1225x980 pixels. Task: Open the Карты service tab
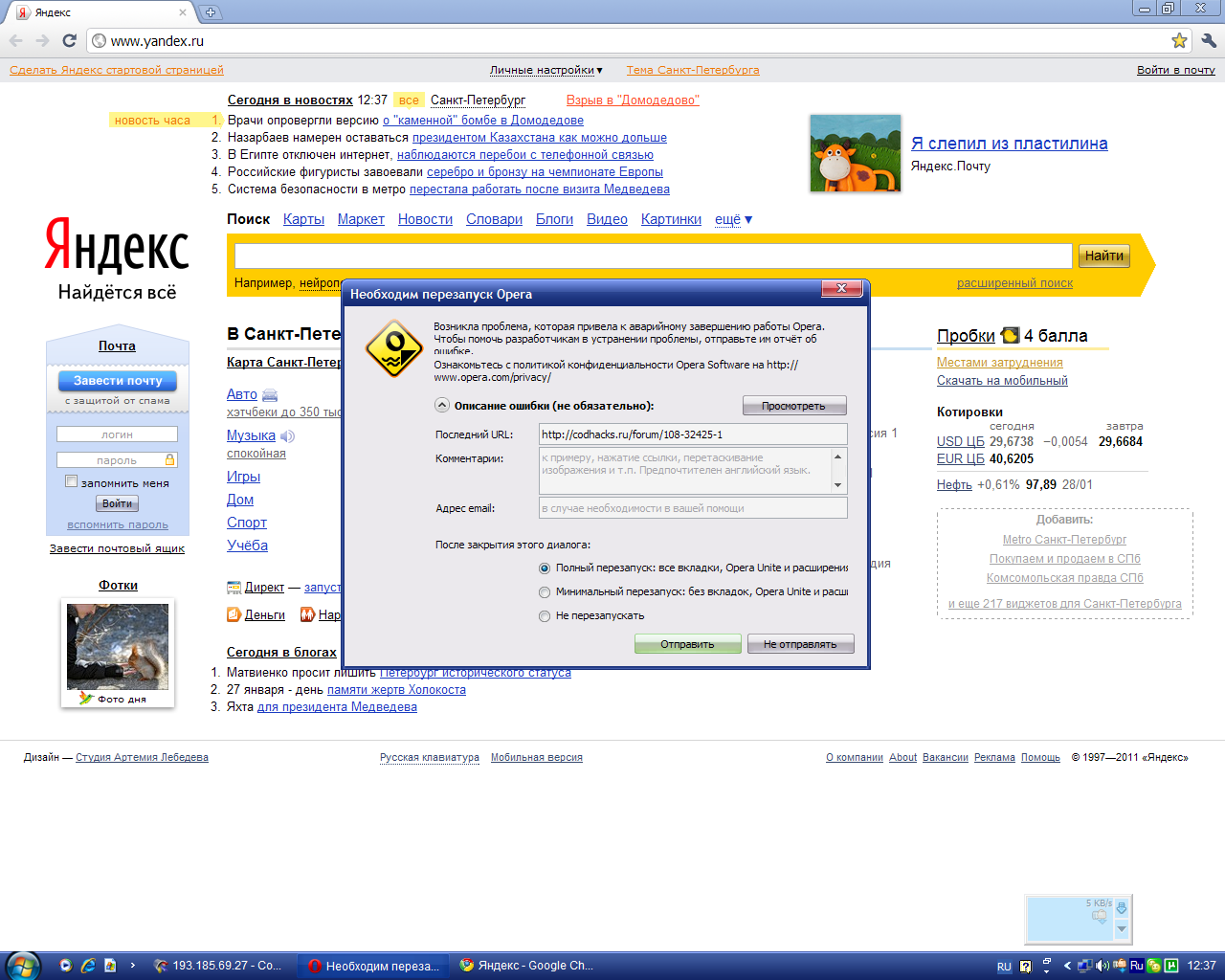pos(303,219)
